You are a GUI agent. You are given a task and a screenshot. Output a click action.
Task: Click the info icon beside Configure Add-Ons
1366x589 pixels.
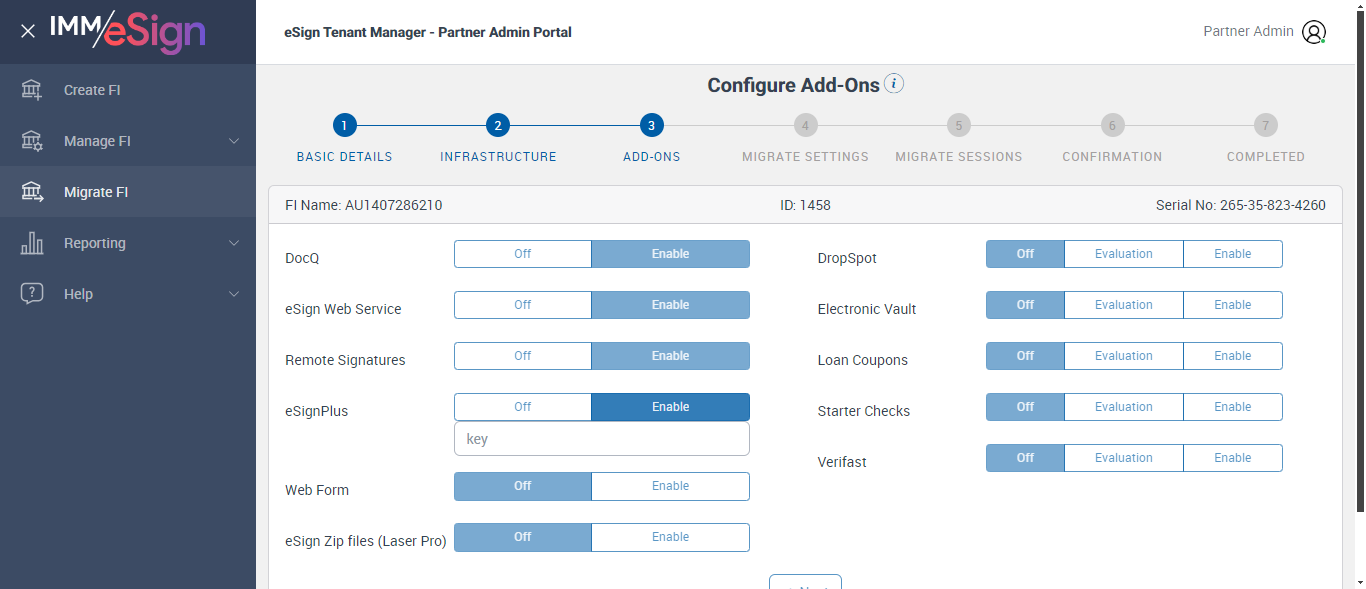895,84
